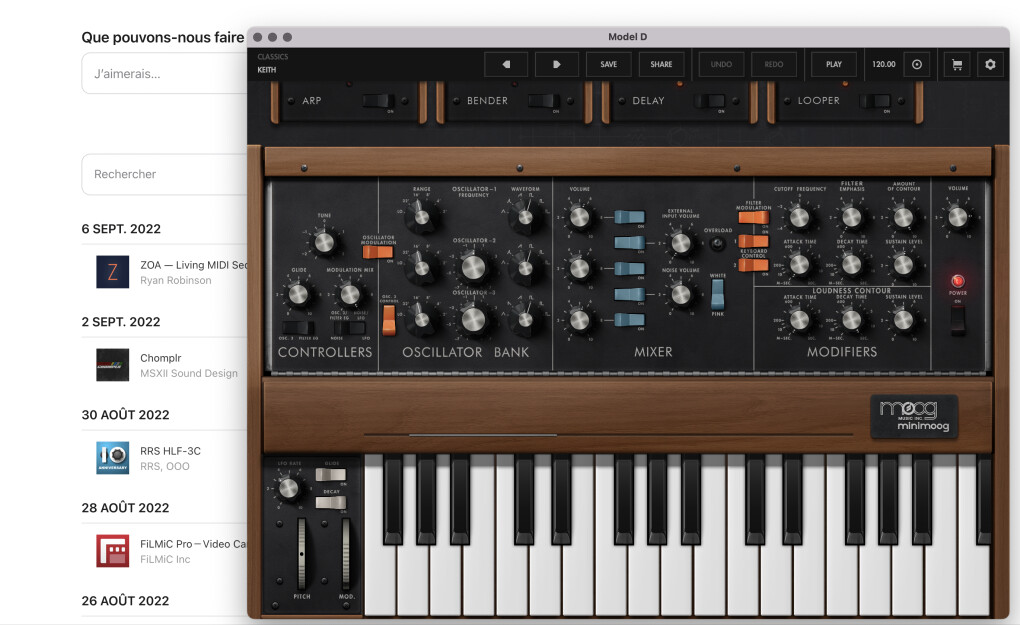
Task: Load the next preset with the right arrow
Action: pos(557,64)
